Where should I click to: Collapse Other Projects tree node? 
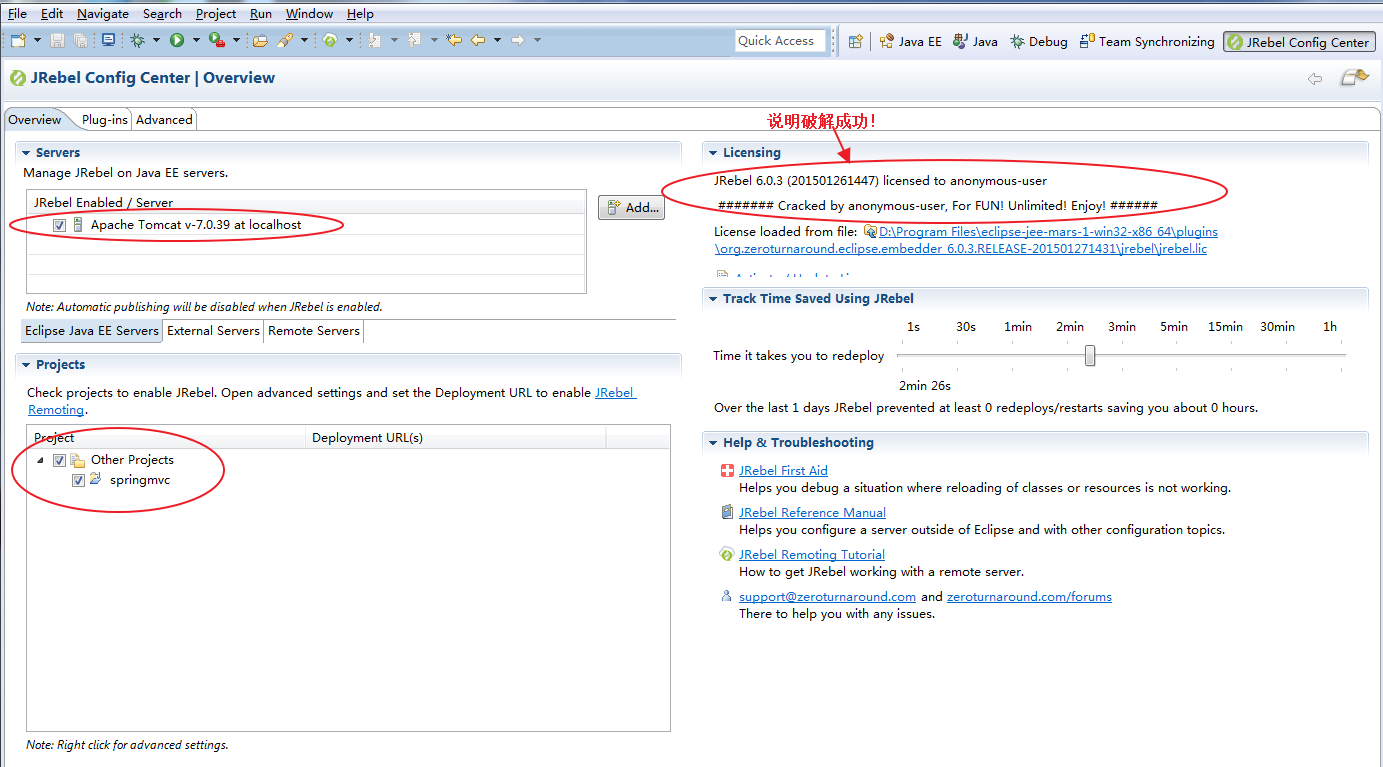(40, 460)
